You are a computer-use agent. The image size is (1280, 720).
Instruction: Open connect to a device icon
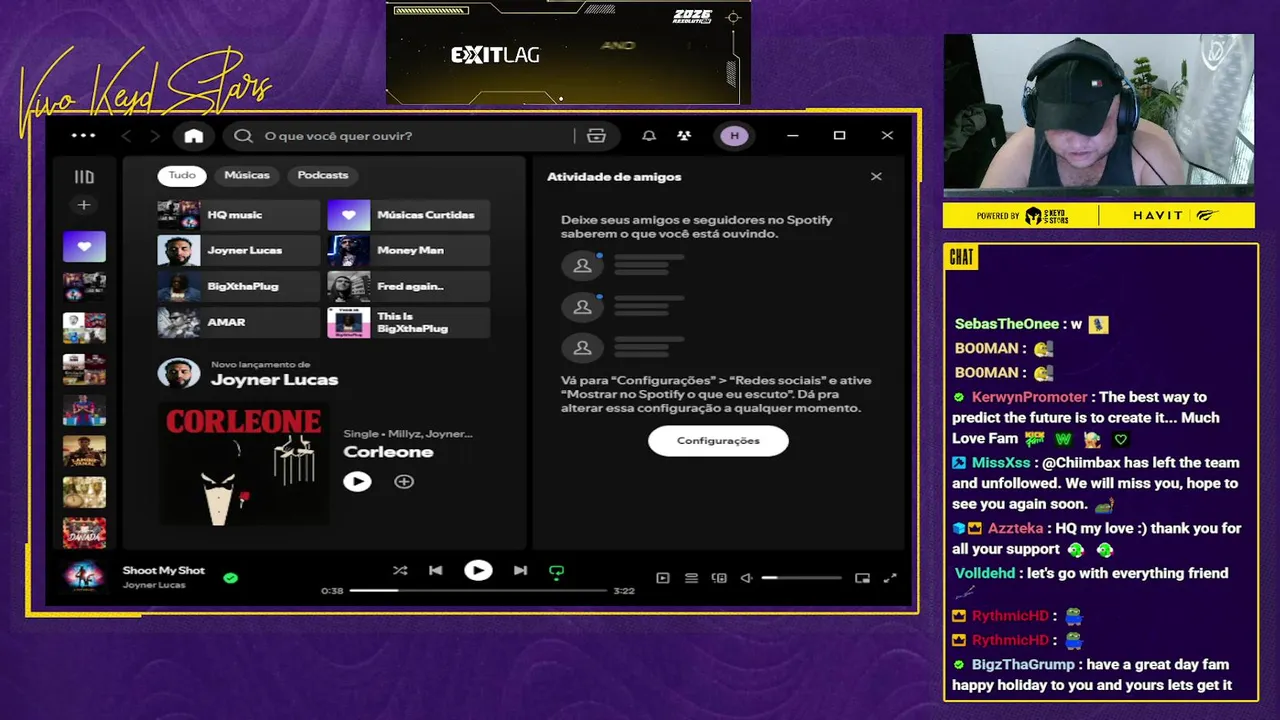[x=719, y=578]
